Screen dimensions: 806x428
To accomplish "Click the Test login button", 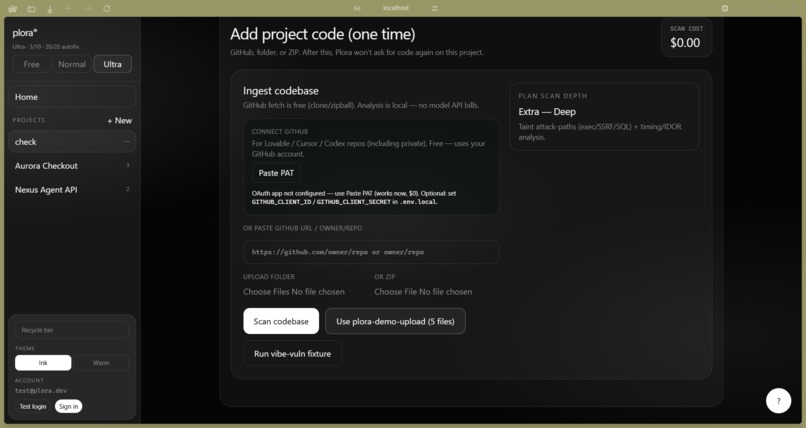I will pyautogui.click(x=33, y=406).
